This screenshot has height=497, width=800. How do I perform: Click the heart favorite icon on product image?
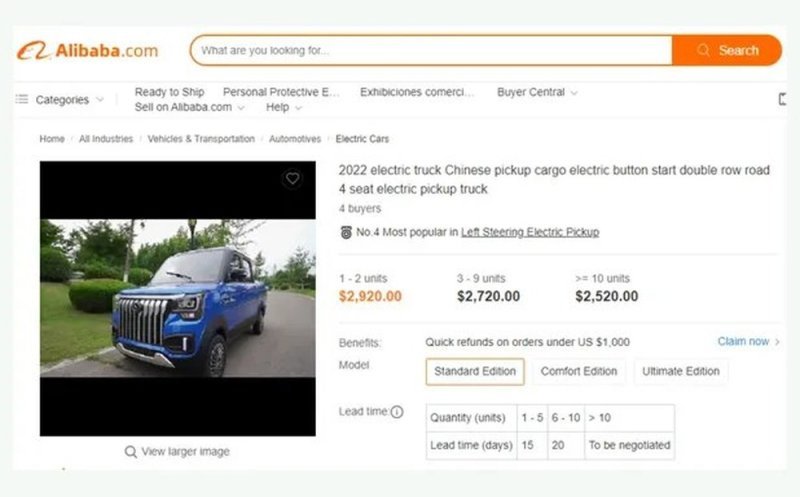coord(292,178)
